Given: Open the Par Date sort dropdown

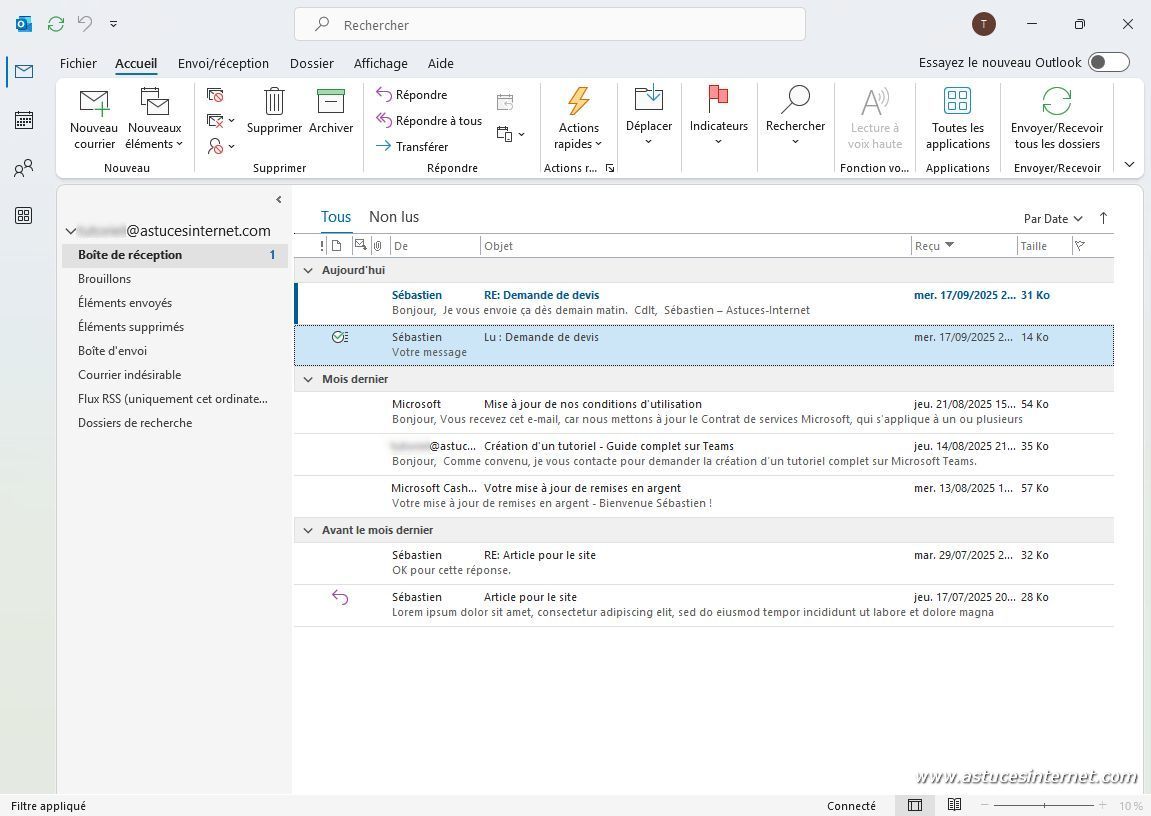Looking at the screenshot, I should (x=1053, y=219).
